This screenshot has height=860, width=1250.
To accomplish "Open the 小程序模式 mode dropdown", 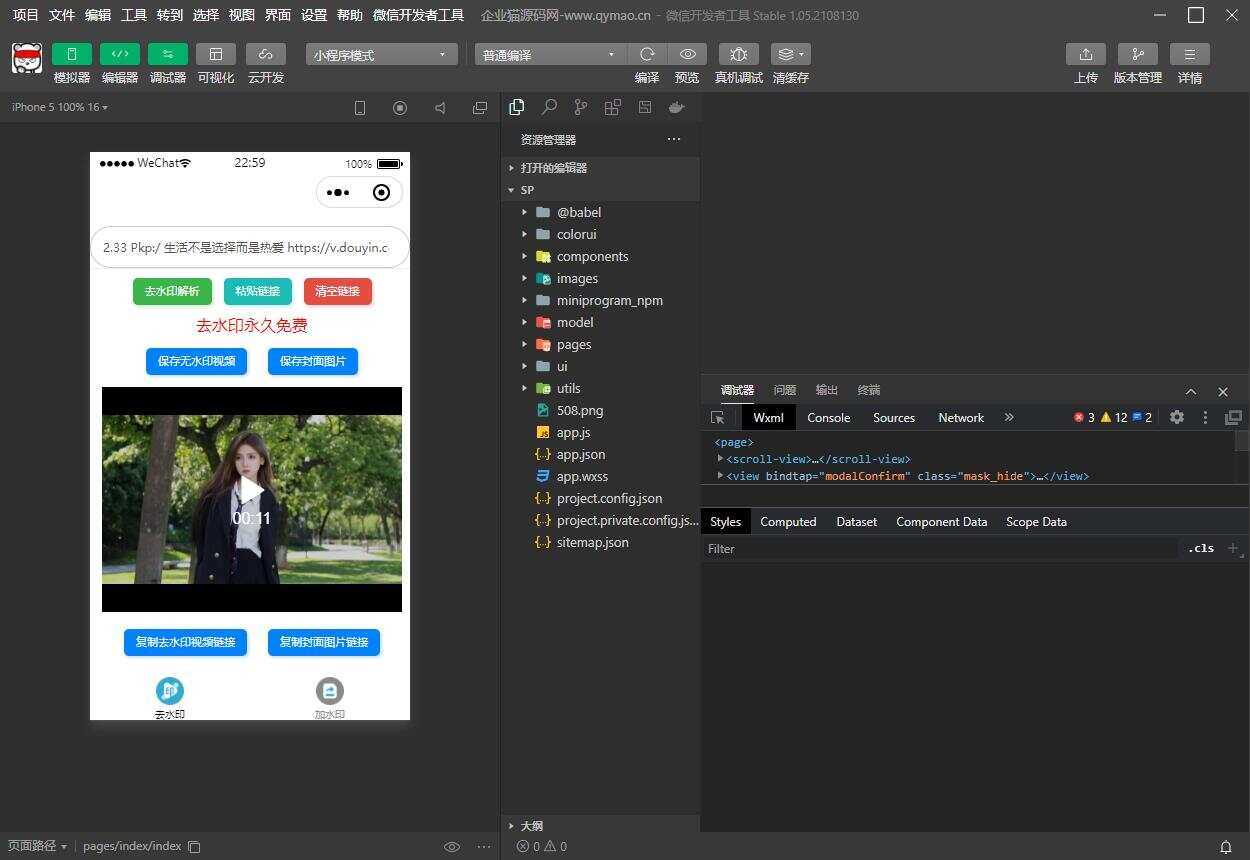I will point(378,54).
